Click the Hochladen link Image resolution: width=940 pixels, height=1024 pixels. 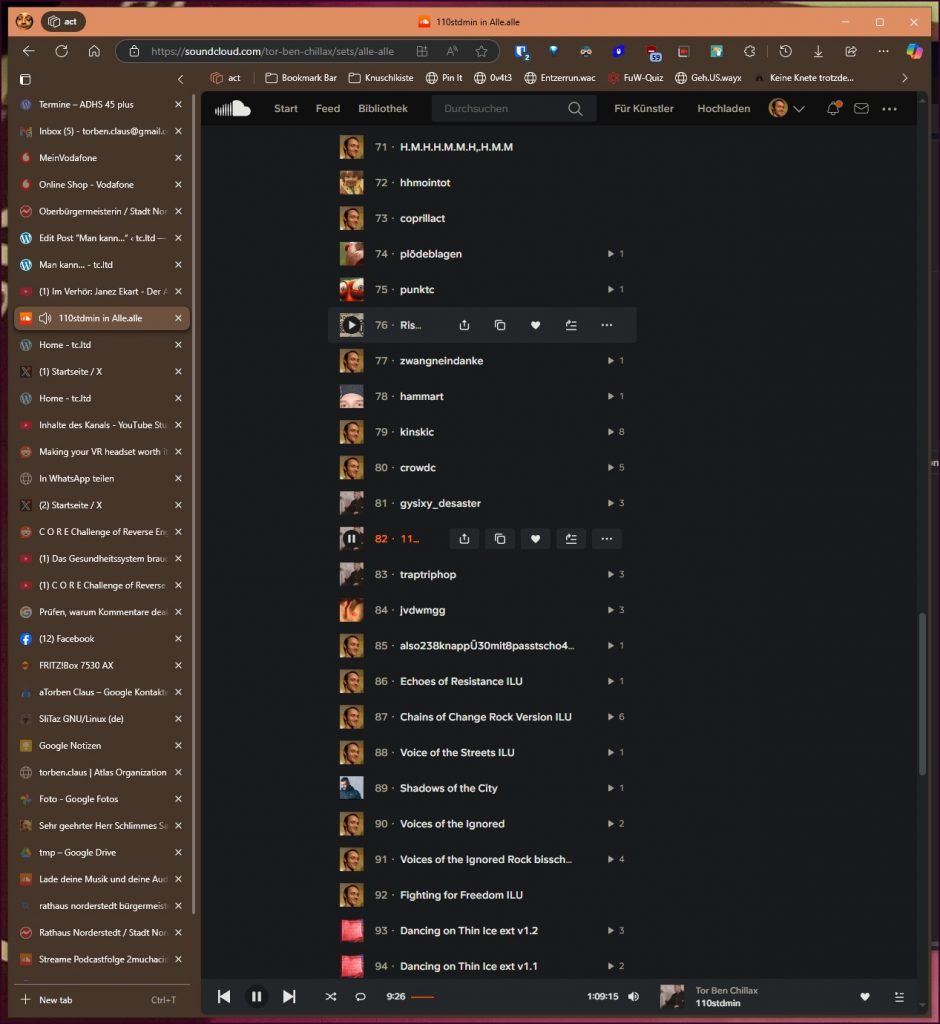[724, 108]
